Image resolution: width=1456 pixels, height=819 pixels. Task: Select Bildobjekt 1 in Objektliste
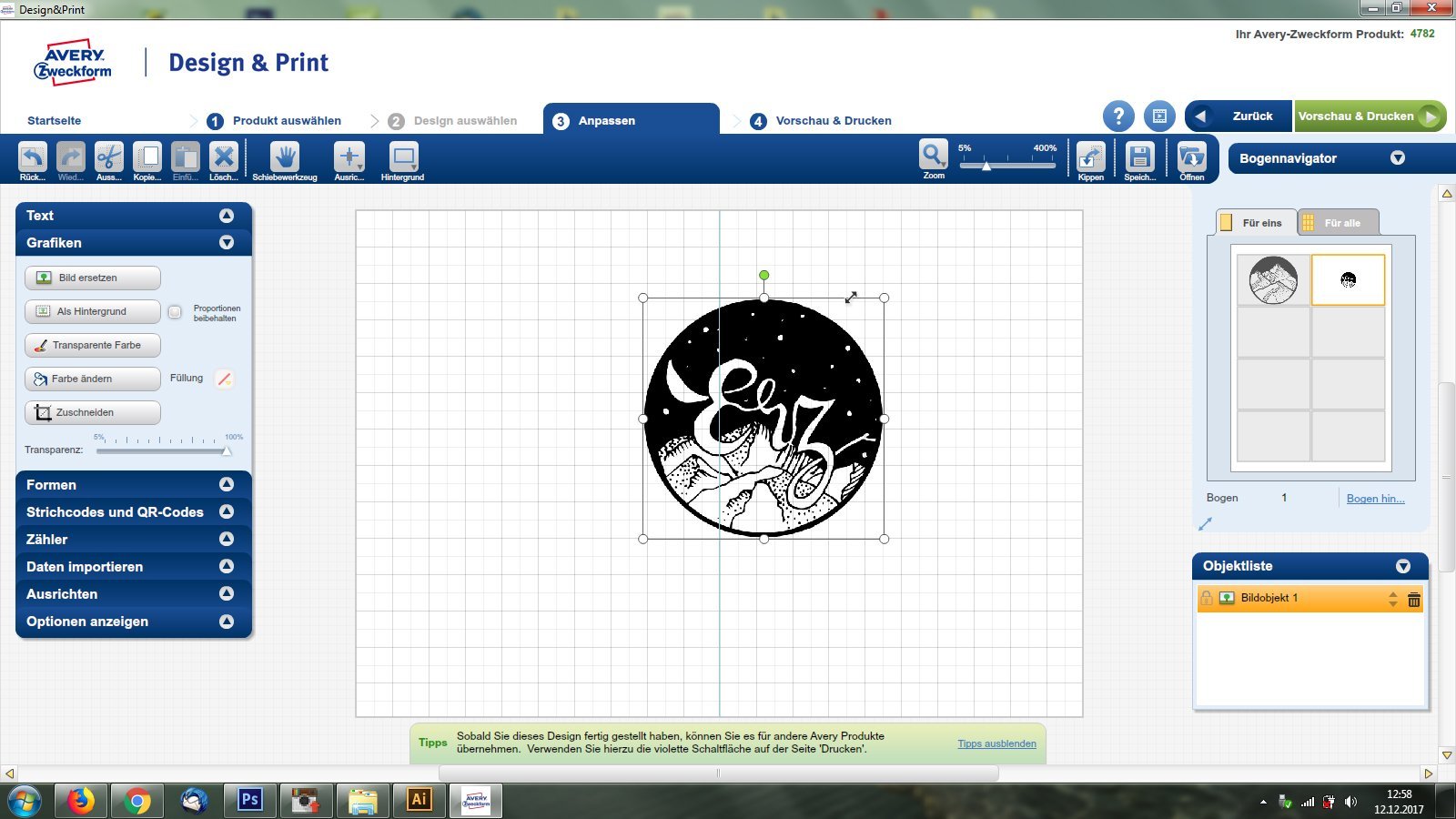point(1310,598)
